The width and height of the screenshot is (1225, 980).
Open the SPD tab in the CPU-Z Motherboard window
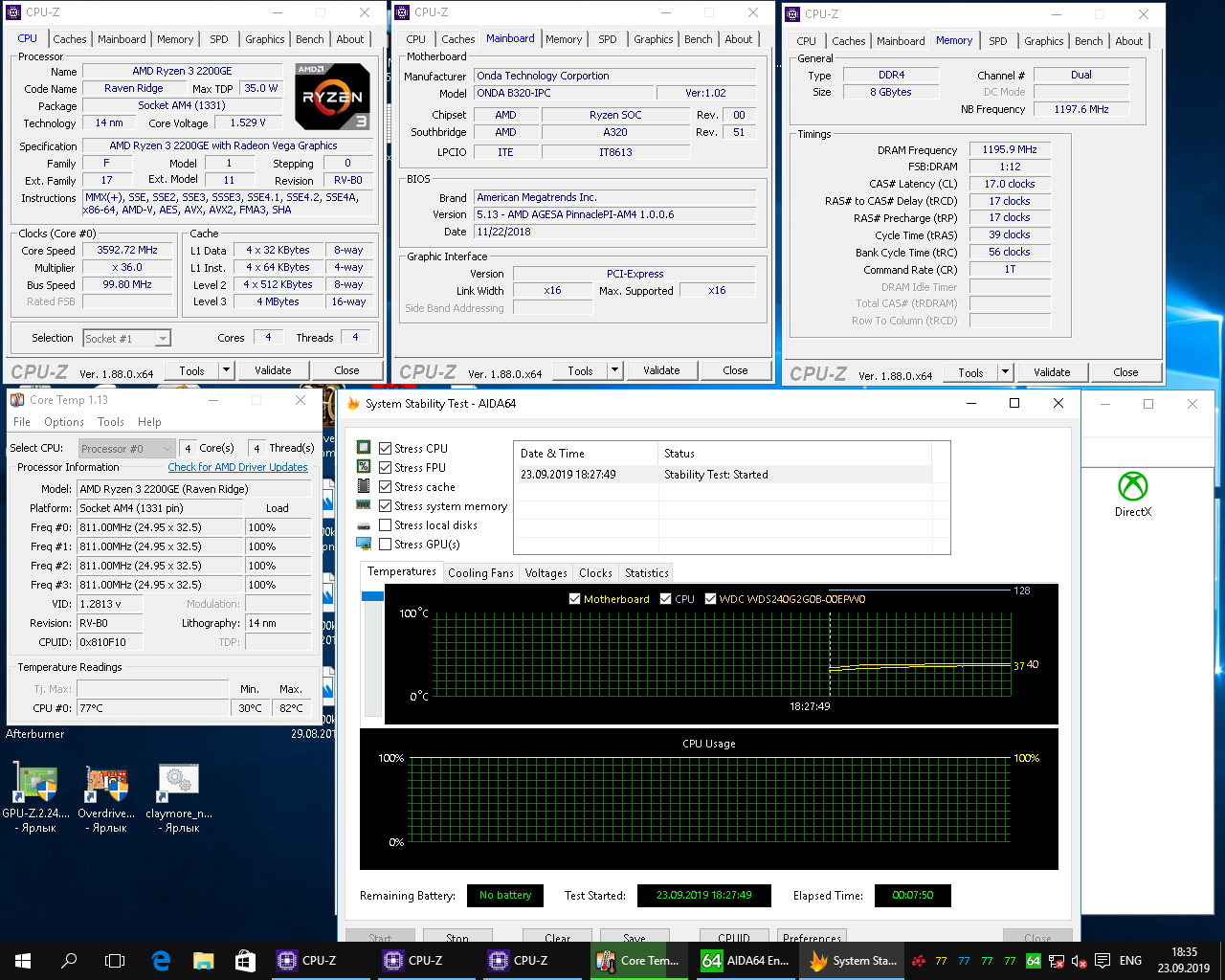click(608, 39)
